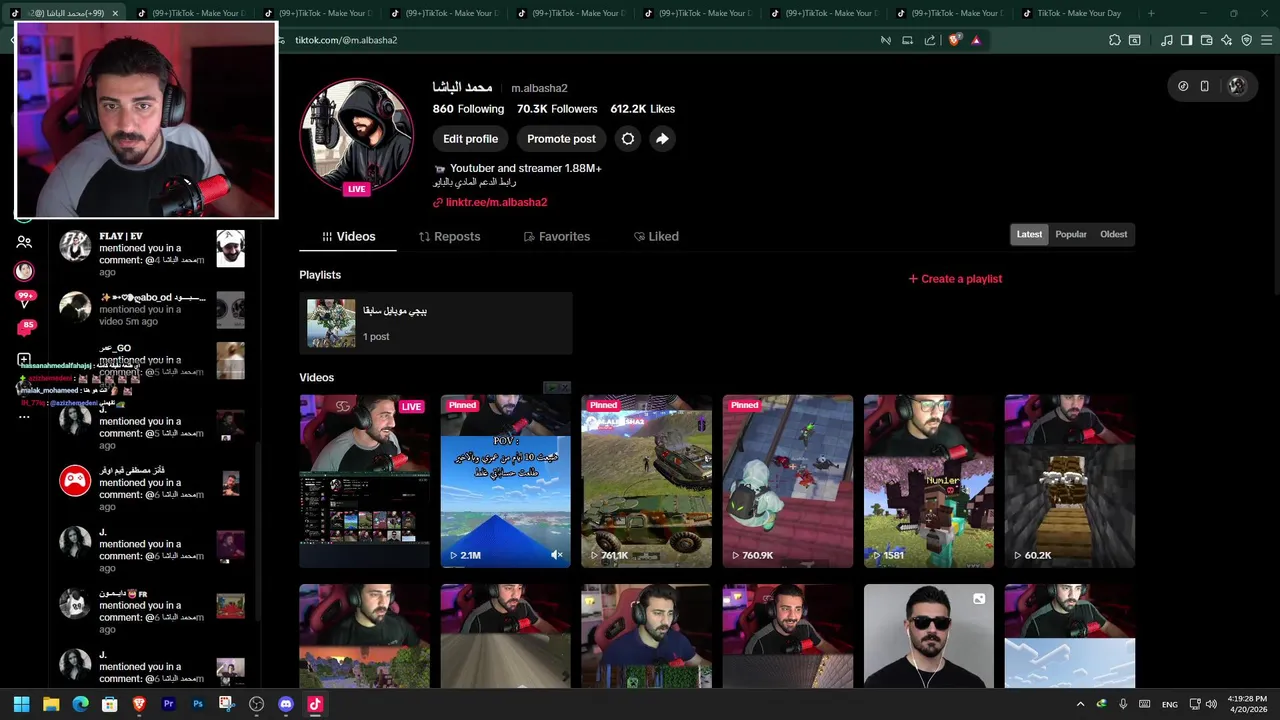Image resolution: width=1280 pixels, height=720 pixels.
Task: Open profile settings gear icon
Action: point(628,139)
